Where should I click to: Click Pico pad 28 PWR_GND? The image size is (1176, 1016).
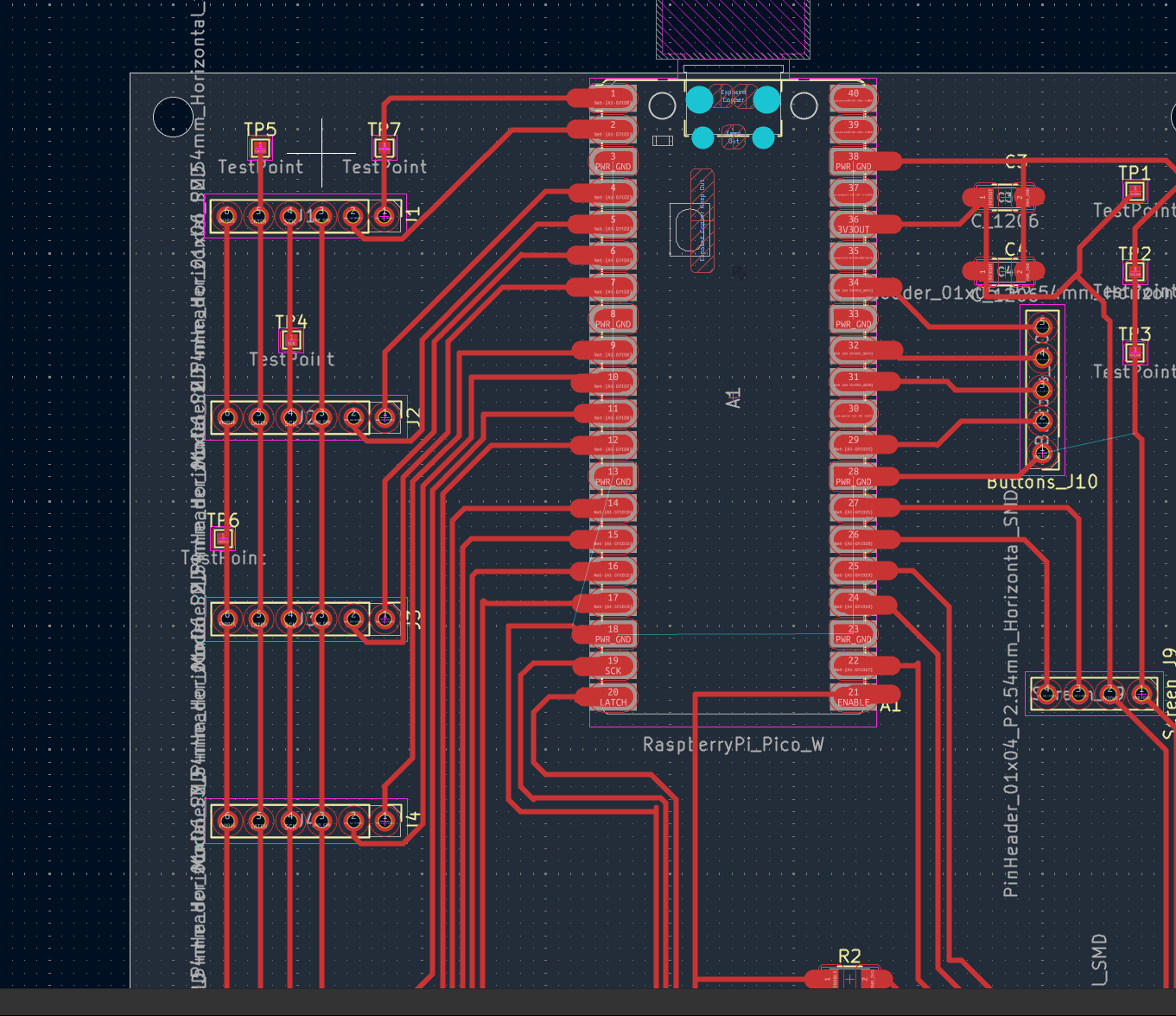[x=854, y=476]
